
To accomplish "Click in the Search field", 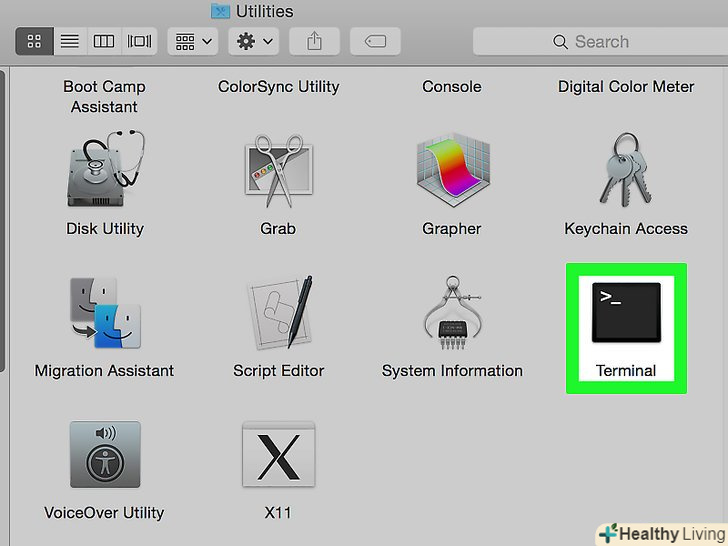I will pyautogui.click(x=600, y=41).
